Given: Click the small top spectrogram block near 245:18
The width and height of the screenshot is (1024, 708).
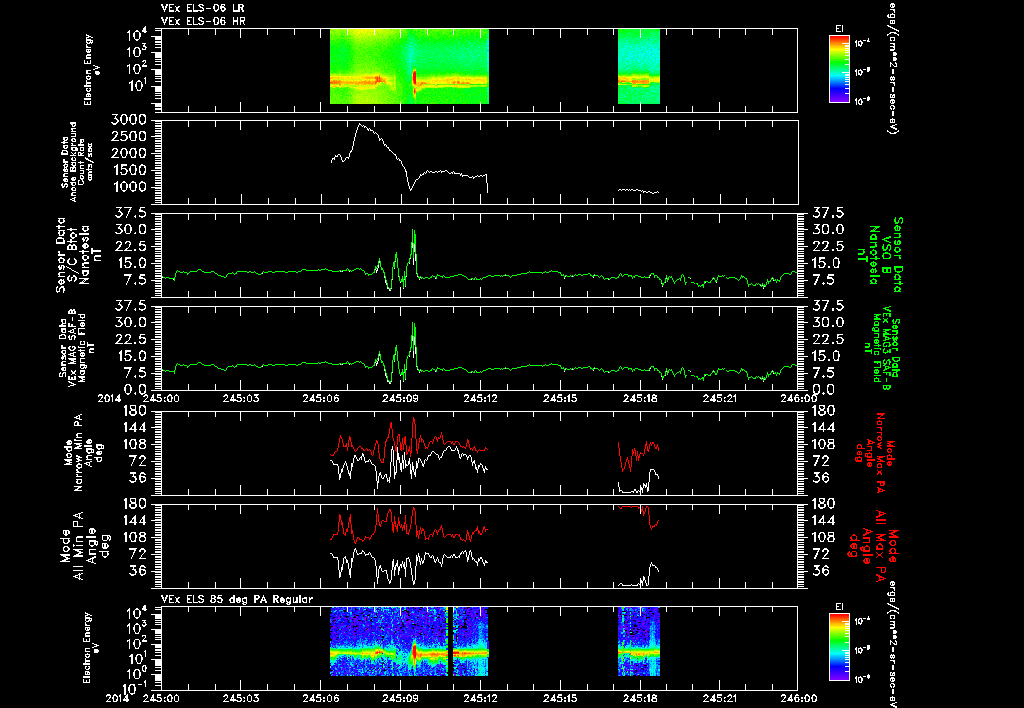Looking at the screenshot, I should [x=639, y=66].
